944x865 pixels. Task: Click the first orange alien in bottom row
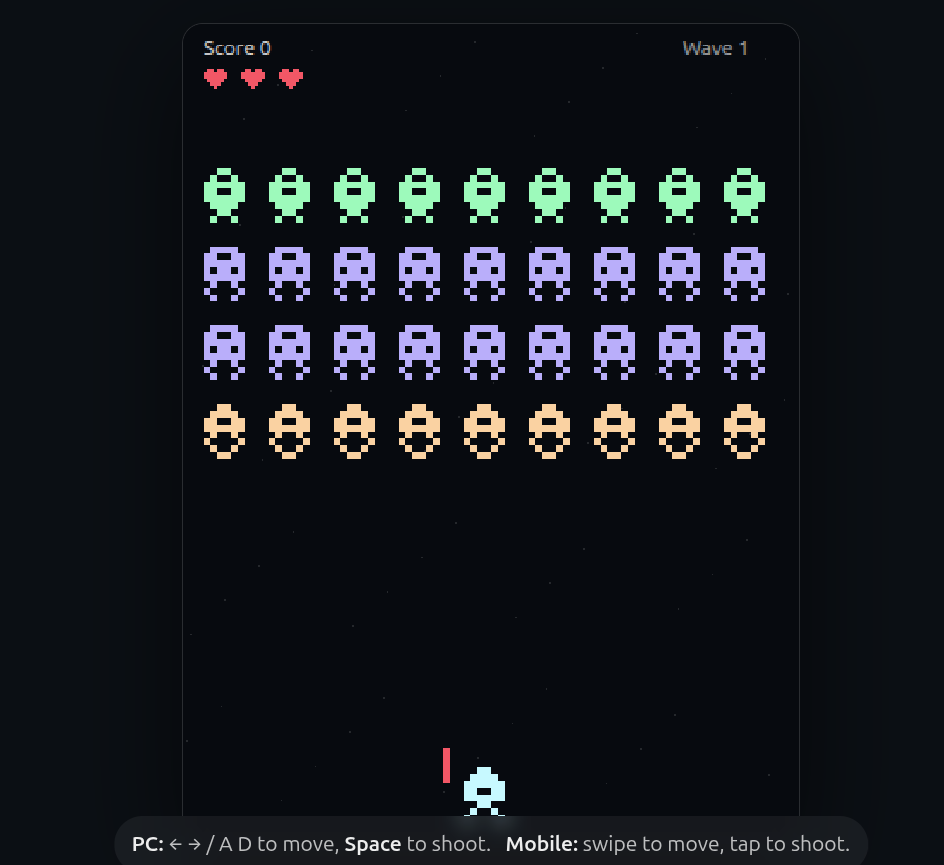[225, 432]
